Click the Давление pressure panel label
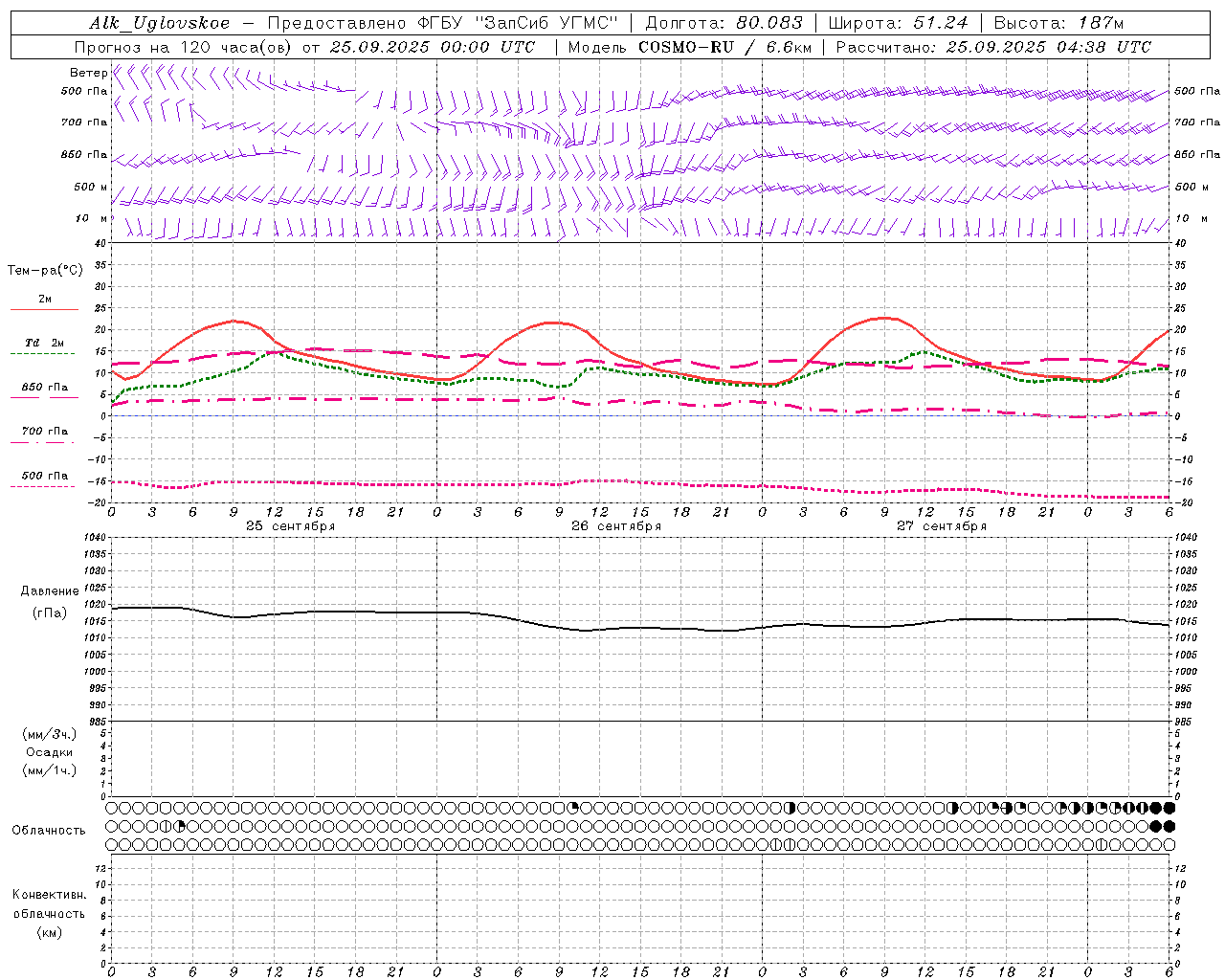The height and width of the screenshot is (980, 1225). click(50, 591)
